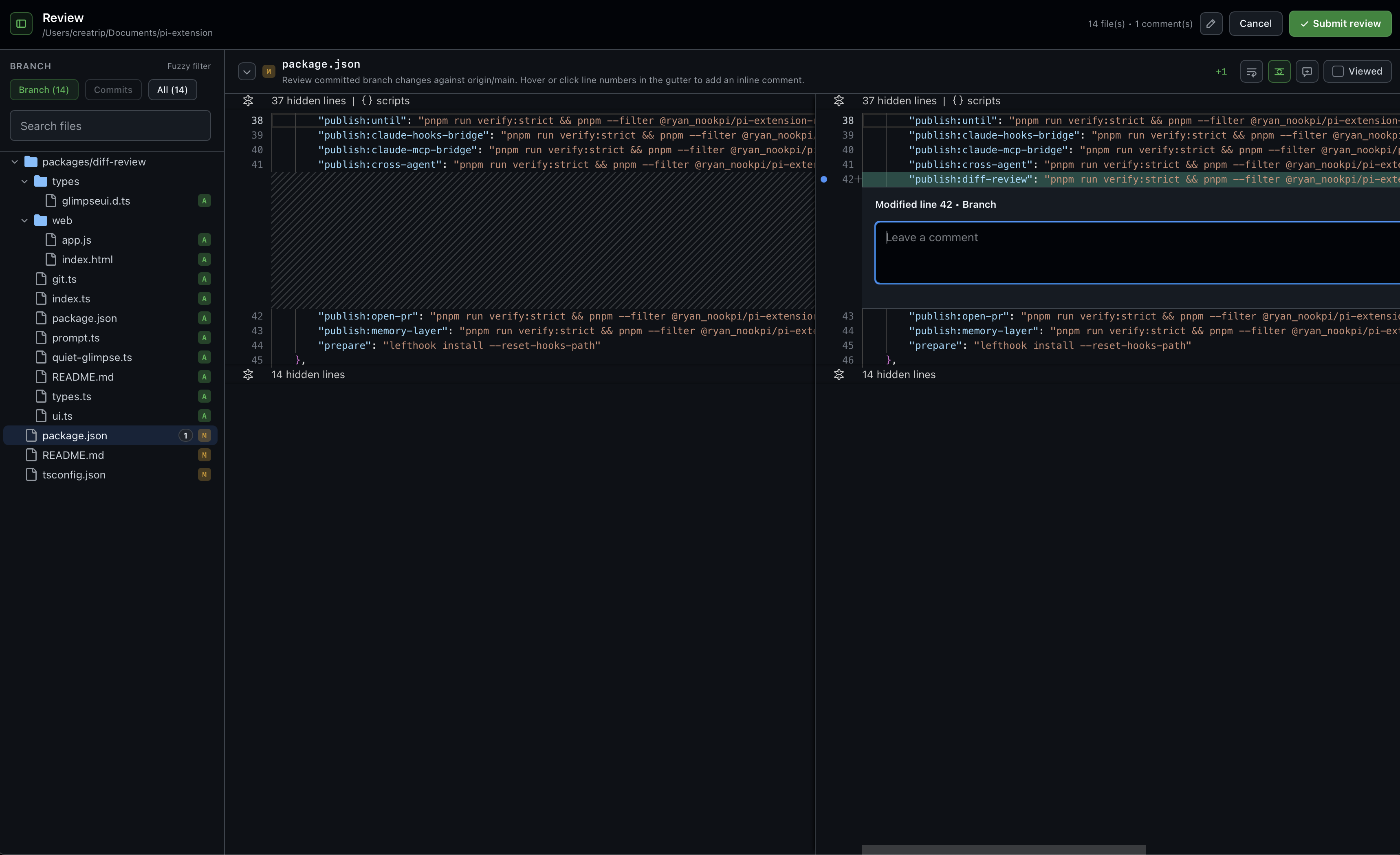Click the comment count badge on package.json
This screenshot has height=855, width=1400.
click(185, 436)
